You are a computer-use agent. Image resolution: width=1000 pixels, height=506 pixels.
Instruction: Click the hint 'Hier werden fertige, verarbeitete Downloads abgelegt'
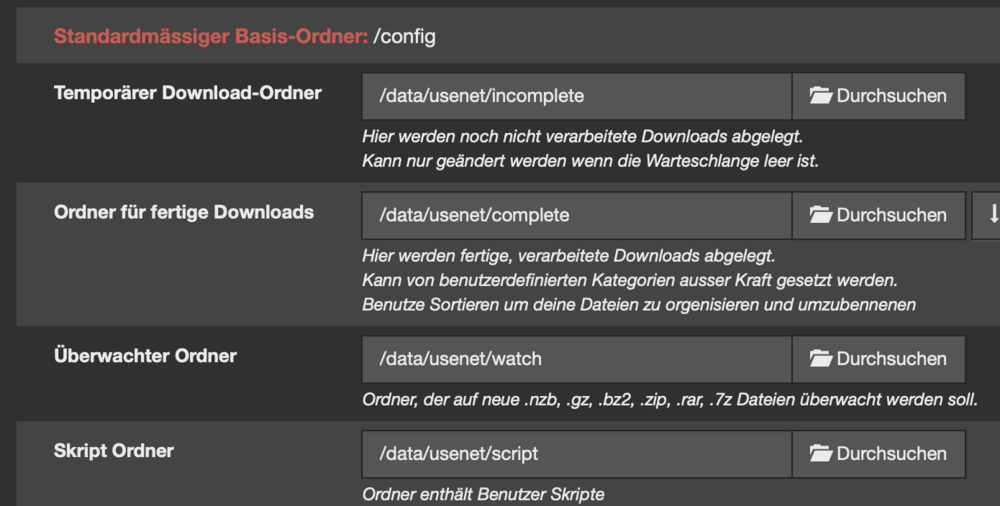(x=569, y=256)
